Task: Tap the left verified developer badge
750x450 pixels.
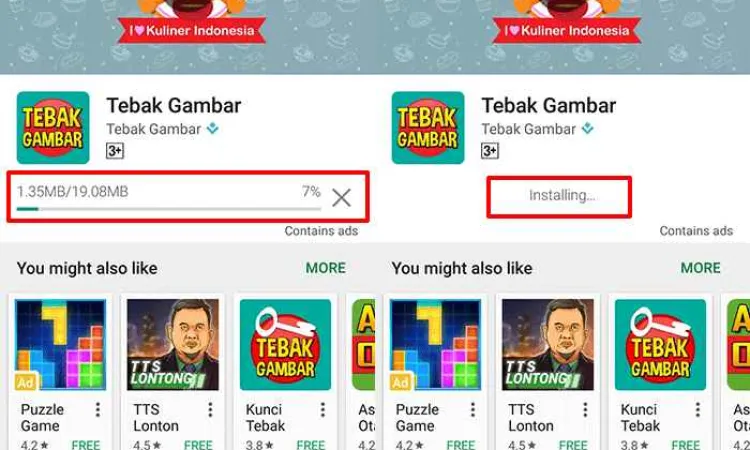Action: [x=213, y=128]
